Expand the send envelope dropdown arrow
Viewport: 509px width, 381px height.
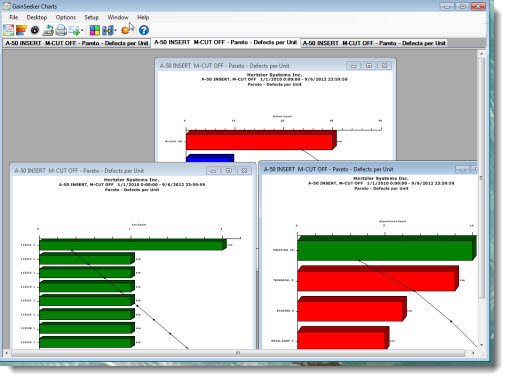82,31
